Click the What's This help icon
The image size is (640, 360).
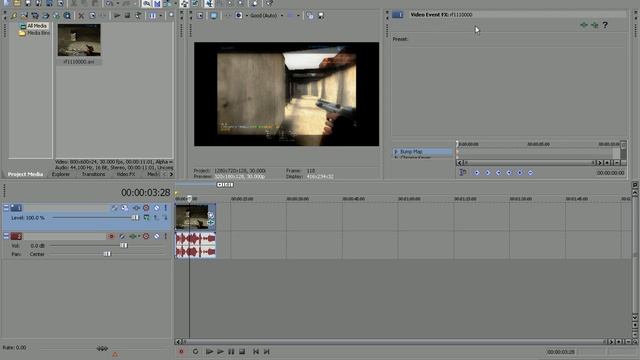coord(270,3)
